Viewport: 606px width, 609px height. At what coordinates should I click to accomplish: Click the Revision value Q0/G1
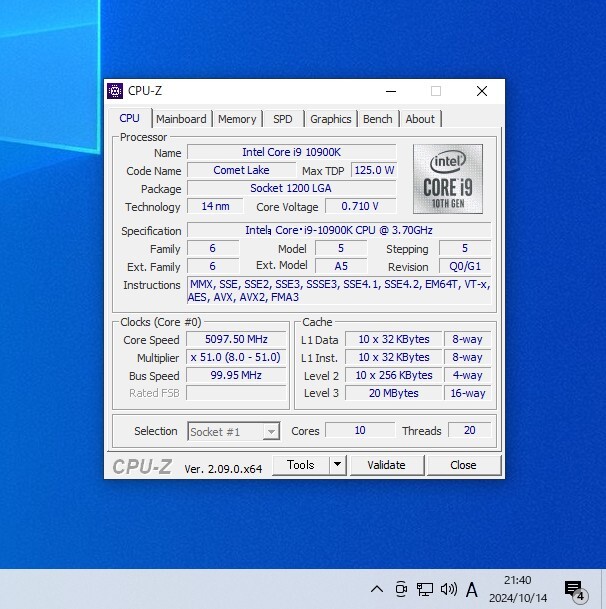click(x=465, y=266)
